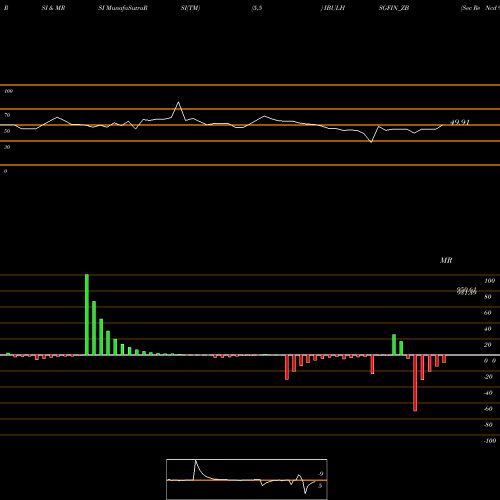Click the RSI axis label 70
This screenshot has height=500, width=500.
point(7,115)
